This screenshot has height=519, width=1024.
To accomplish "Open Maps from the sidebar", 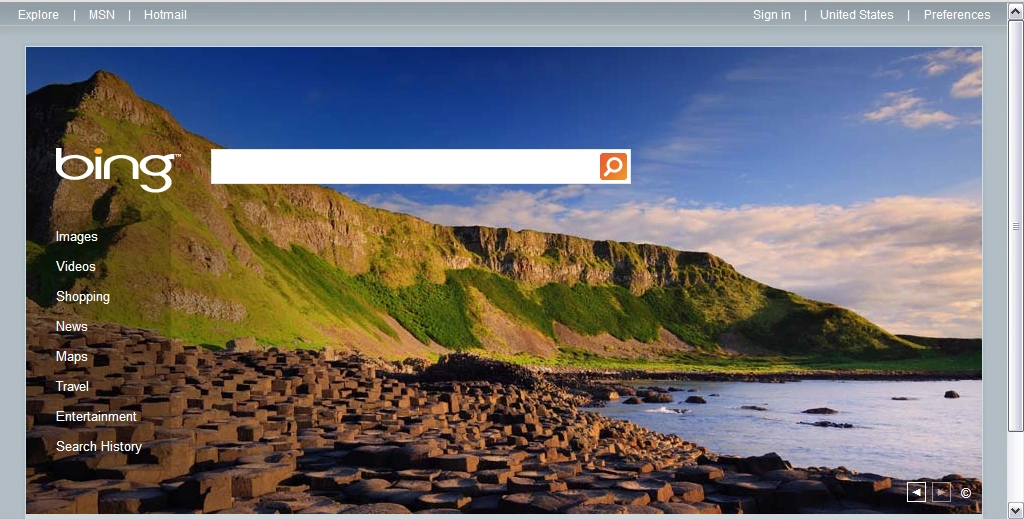I will (x=72, y=357).
